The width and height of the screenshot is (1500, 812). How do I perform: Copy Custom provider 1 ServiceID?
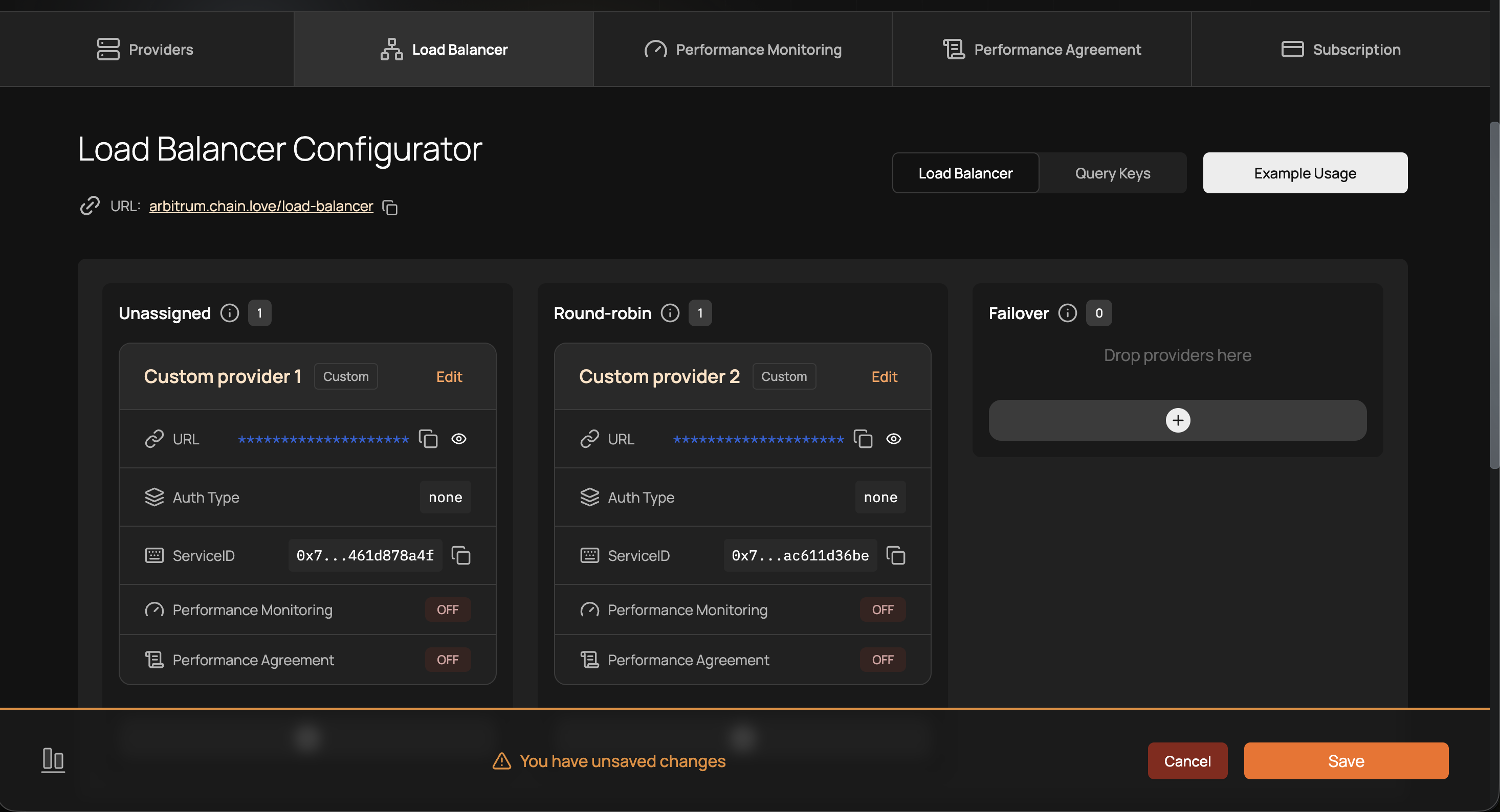click(460, 555)
